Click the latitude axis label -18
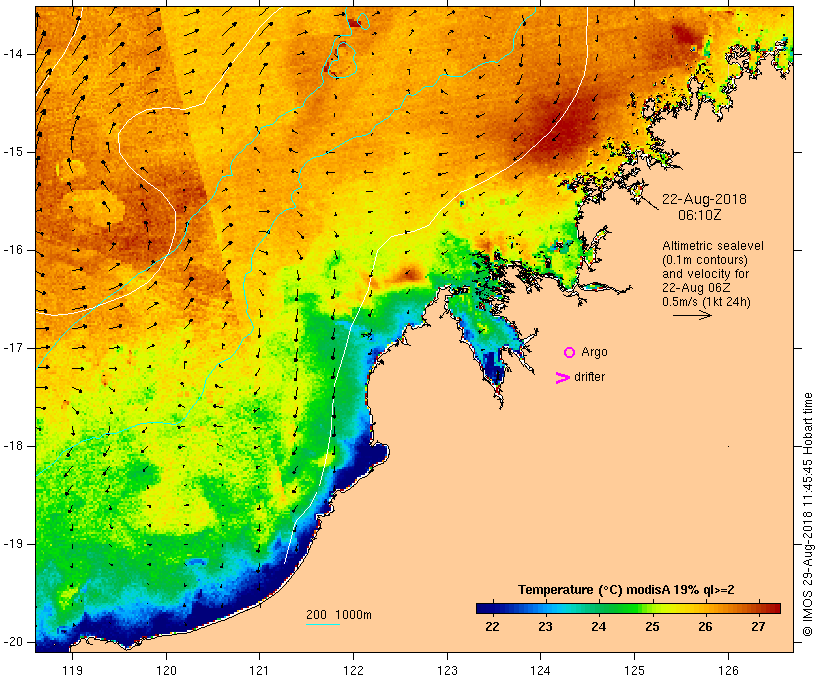This screenshot has height=680, width=820. coord(12,446)
